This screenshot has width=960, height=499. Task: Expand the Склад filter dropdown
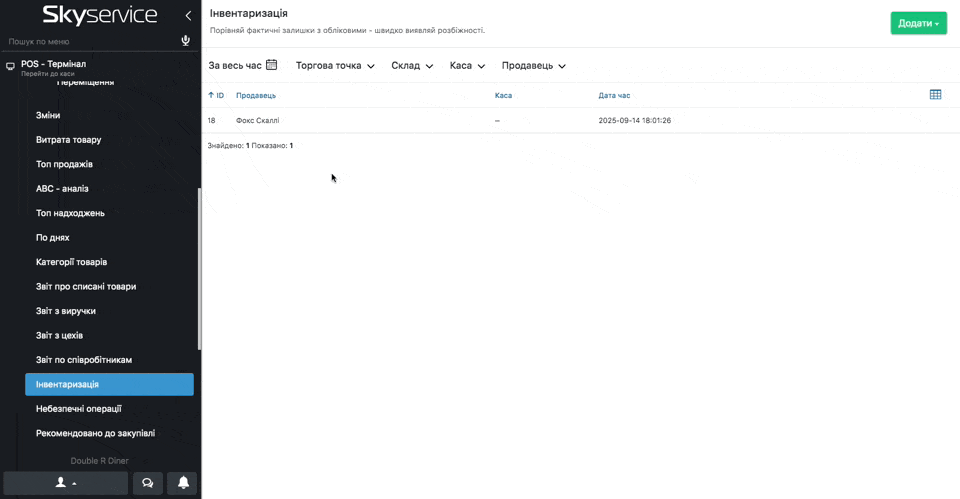pyautogui.click(x=412, y=66)
